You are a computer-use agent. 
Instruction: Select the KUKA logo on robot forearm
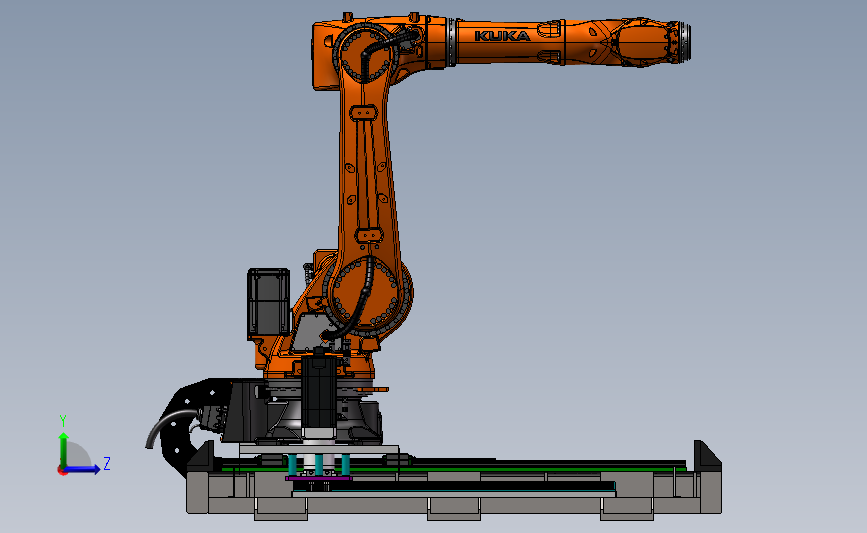[502, 36]
